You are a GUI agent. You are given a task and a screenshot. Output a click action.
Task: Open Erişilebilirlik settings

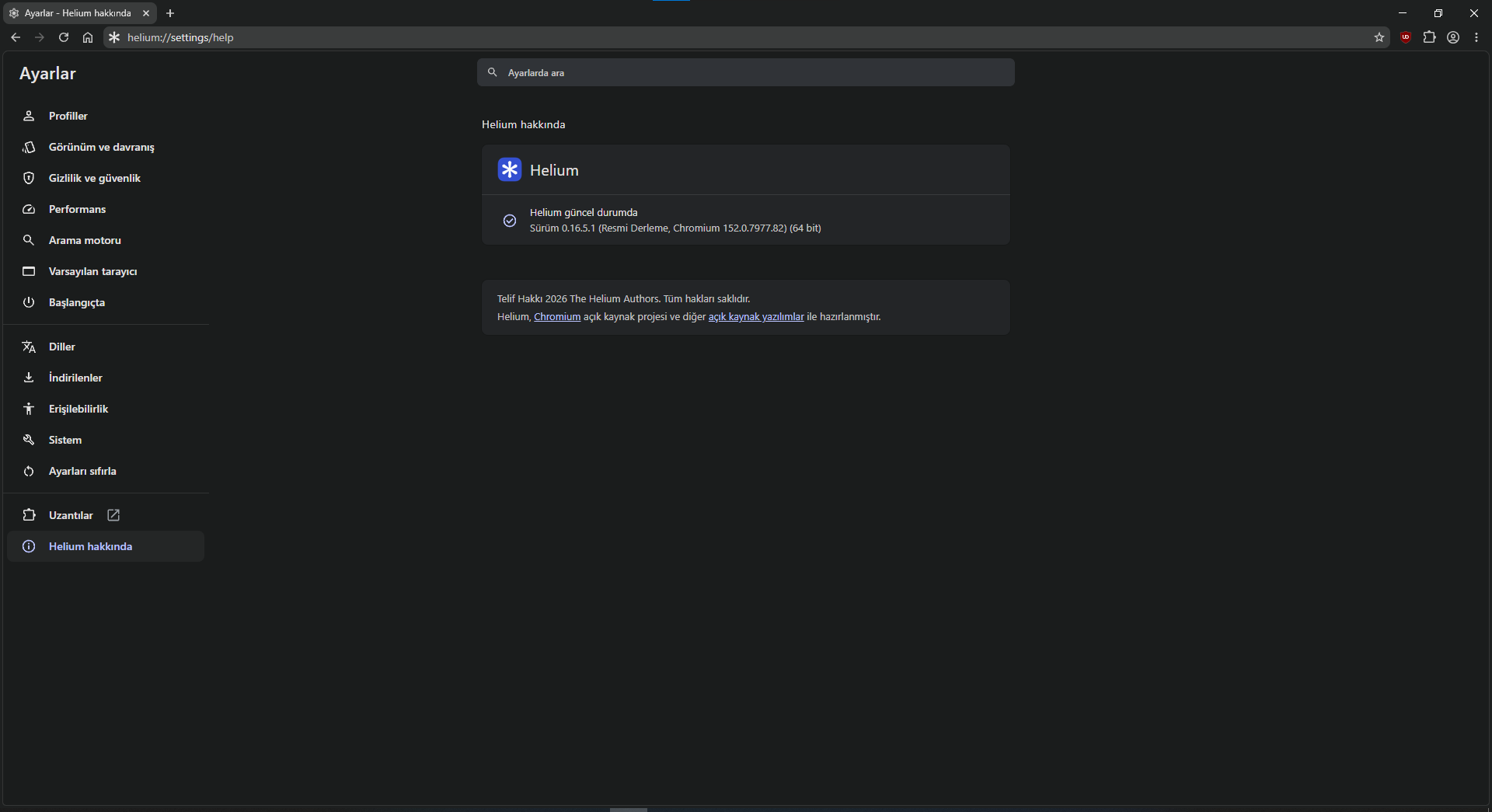106,409
